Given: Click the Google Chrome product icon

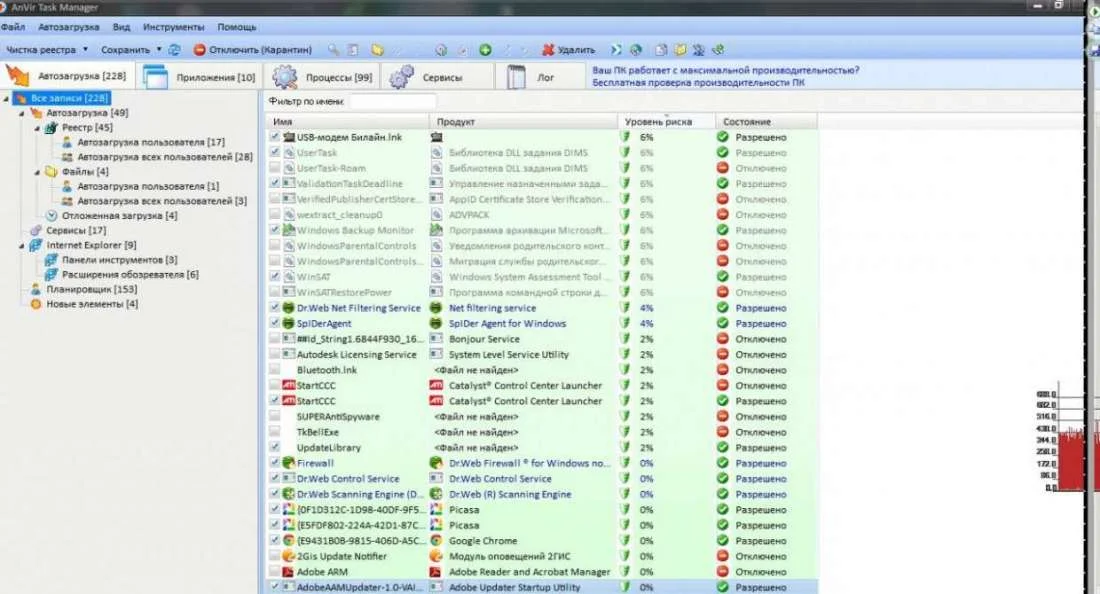Looking at the screenshot, I should coord(436,541).
